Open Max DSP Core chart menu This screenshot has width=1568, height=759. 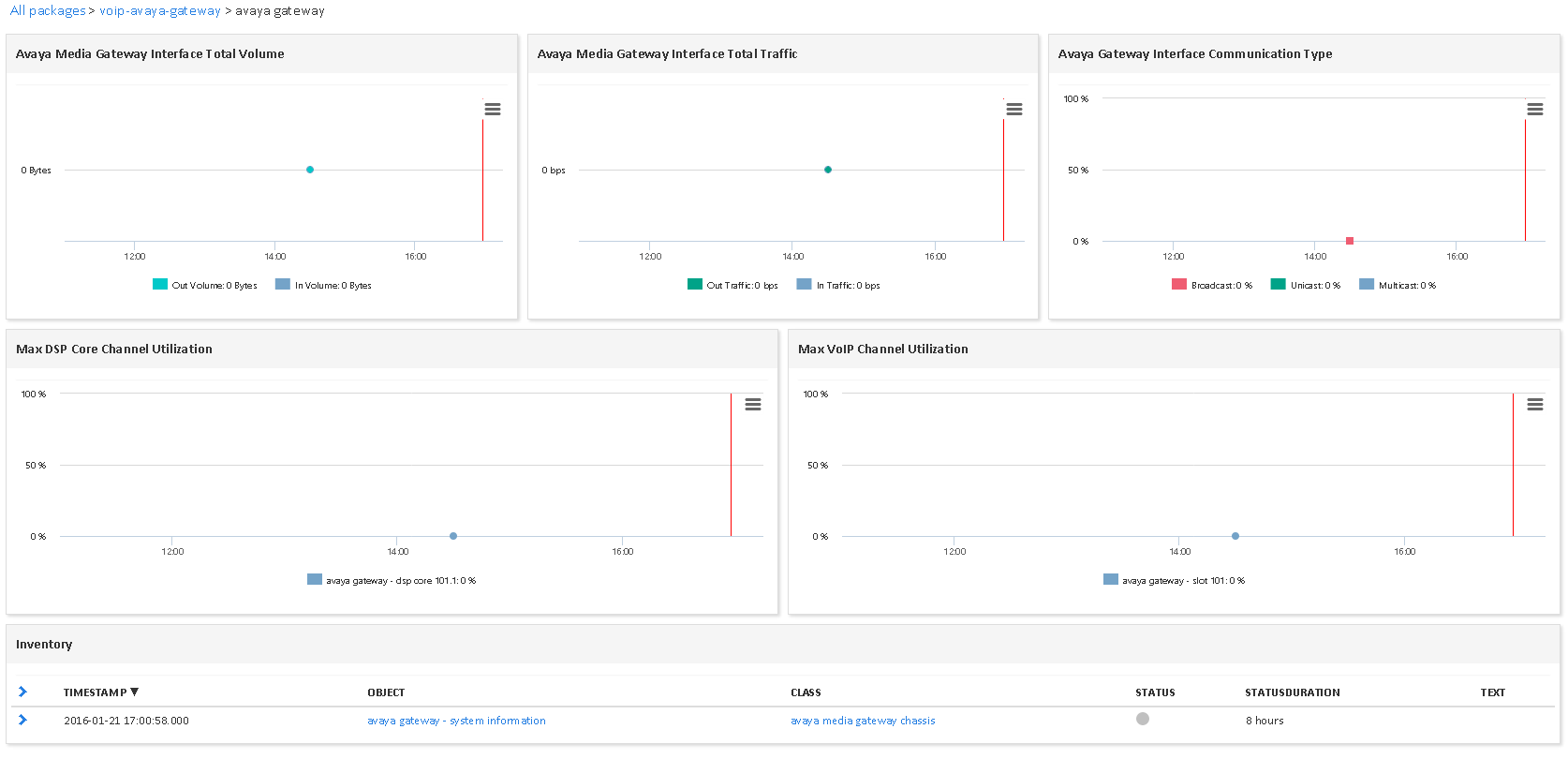pyautogui.click(x=752, y=405)
